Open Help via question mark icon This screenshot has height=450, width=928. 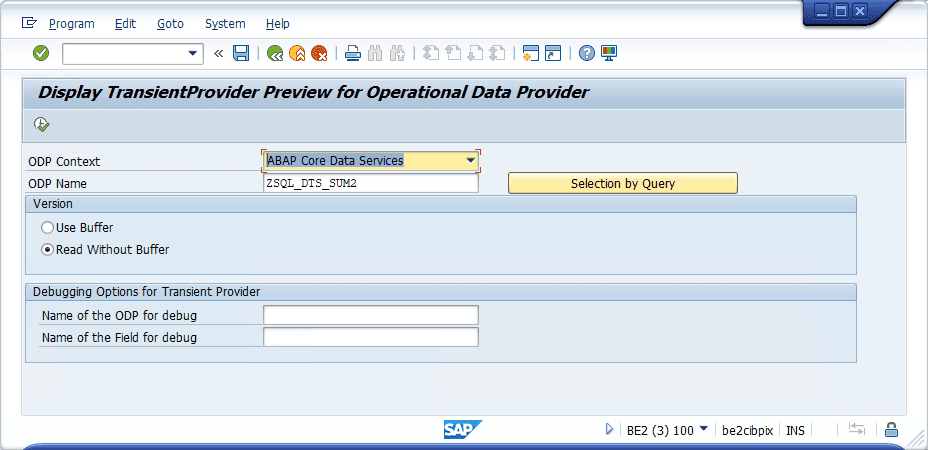[x=587, y=53]
